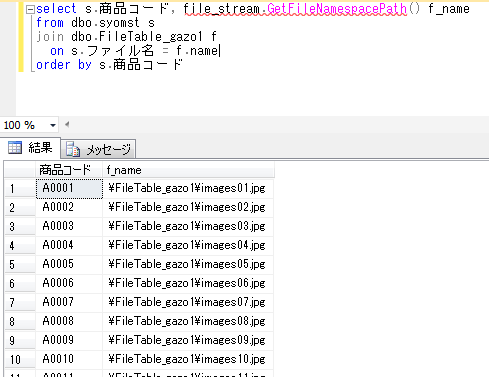Click cell A0001
This screenshot has height=377, width=489.
click(69, 189)
